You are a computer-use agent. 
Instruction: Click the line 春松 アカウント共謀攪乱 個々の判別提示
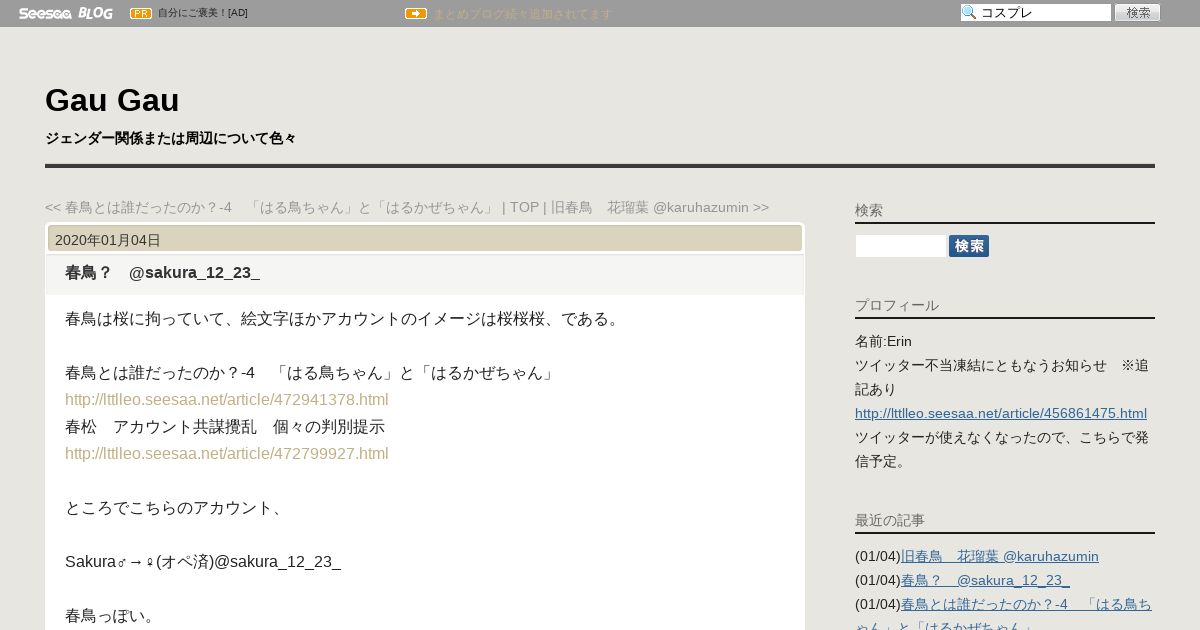tap(225, 427)
